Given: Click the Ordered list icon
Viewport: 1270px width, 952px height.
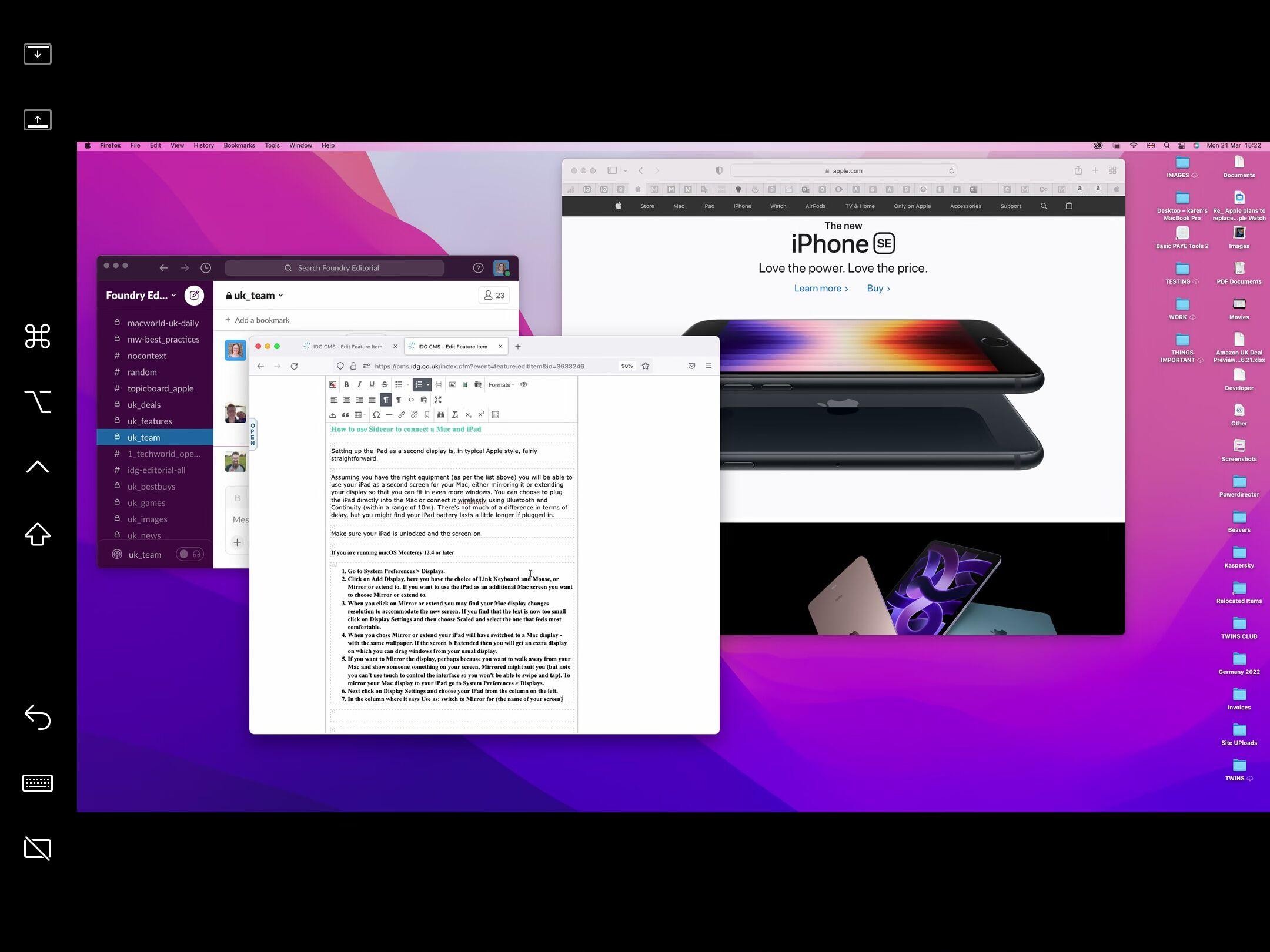Looking at the screenshot, I should point(421,384).
